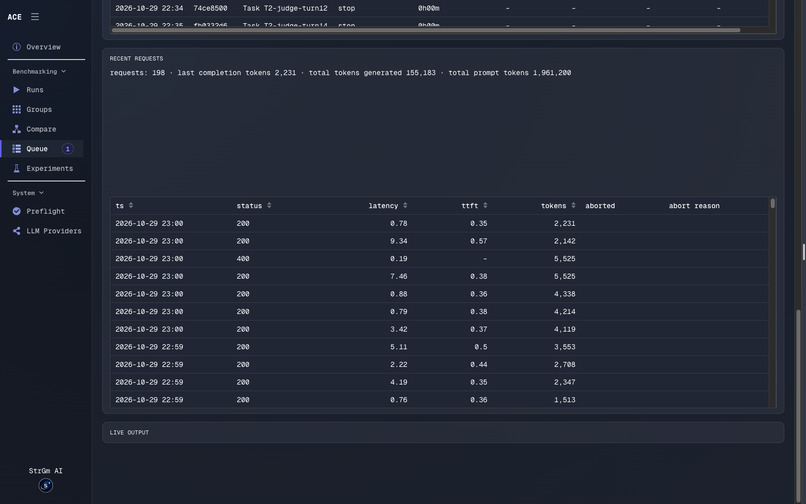
Task: Click the tokens value 4,338
Action: 564,294
